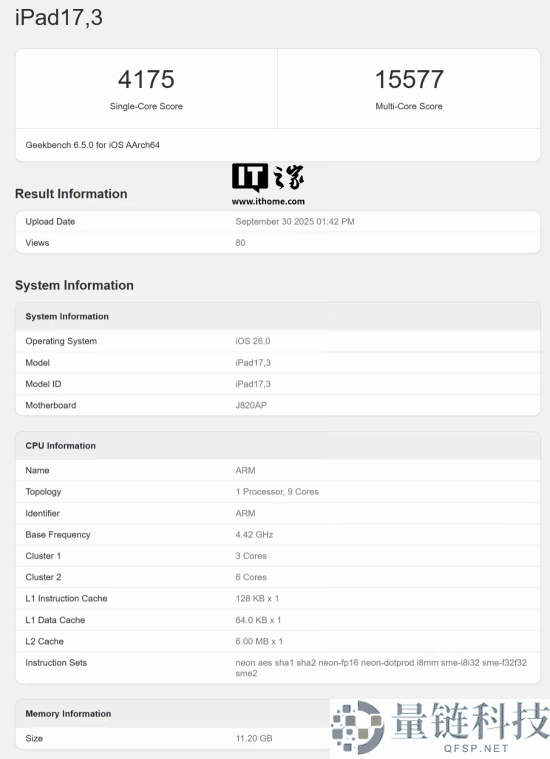Select the iOS 26.0 value
550x759 pixels.
coord(253,341)
